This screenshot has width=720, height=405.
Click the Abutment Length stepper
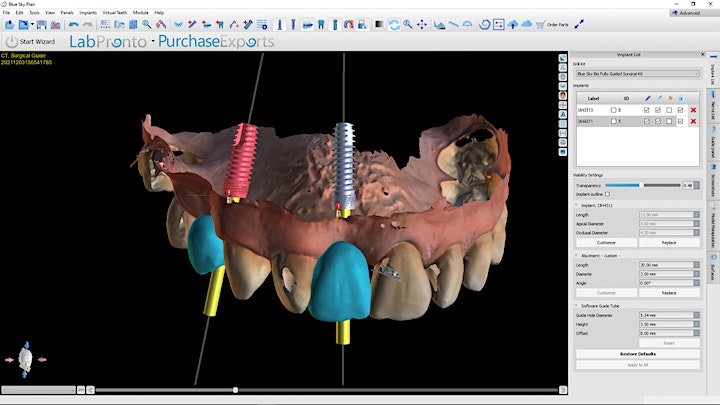tap(697, 265)
